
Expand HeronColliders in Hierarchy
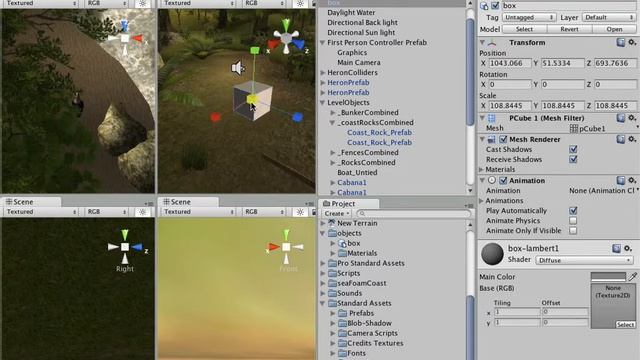tap(322, 73)
